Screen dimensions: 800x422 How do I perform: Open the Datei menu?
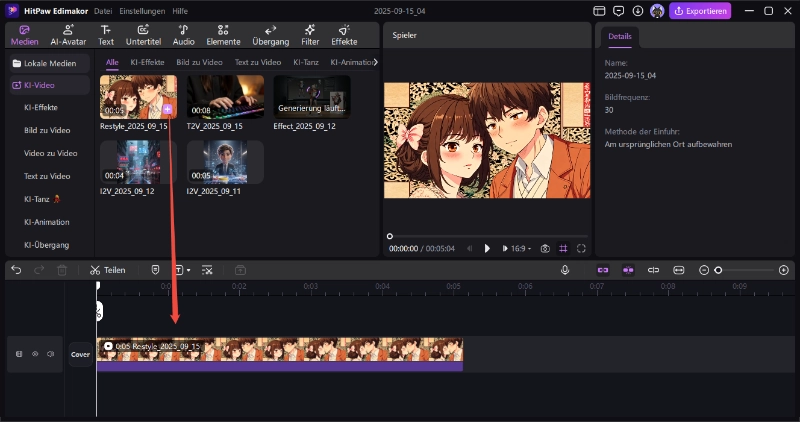(x=103, y=11)
